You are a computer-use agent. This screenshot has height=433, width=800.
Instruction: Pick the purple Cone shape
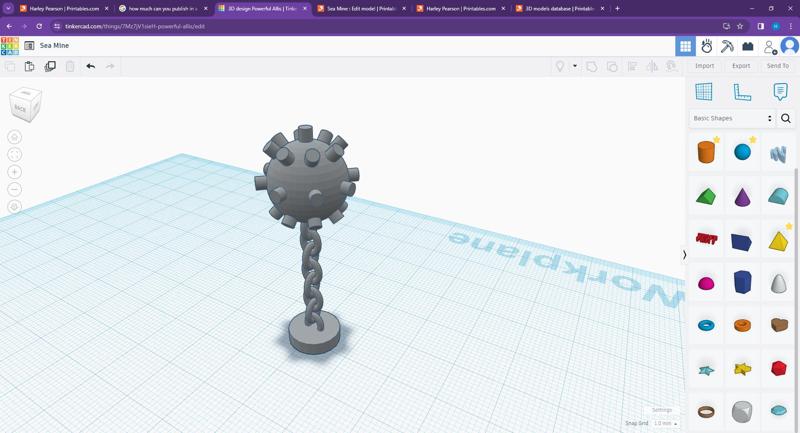point(742,196)
